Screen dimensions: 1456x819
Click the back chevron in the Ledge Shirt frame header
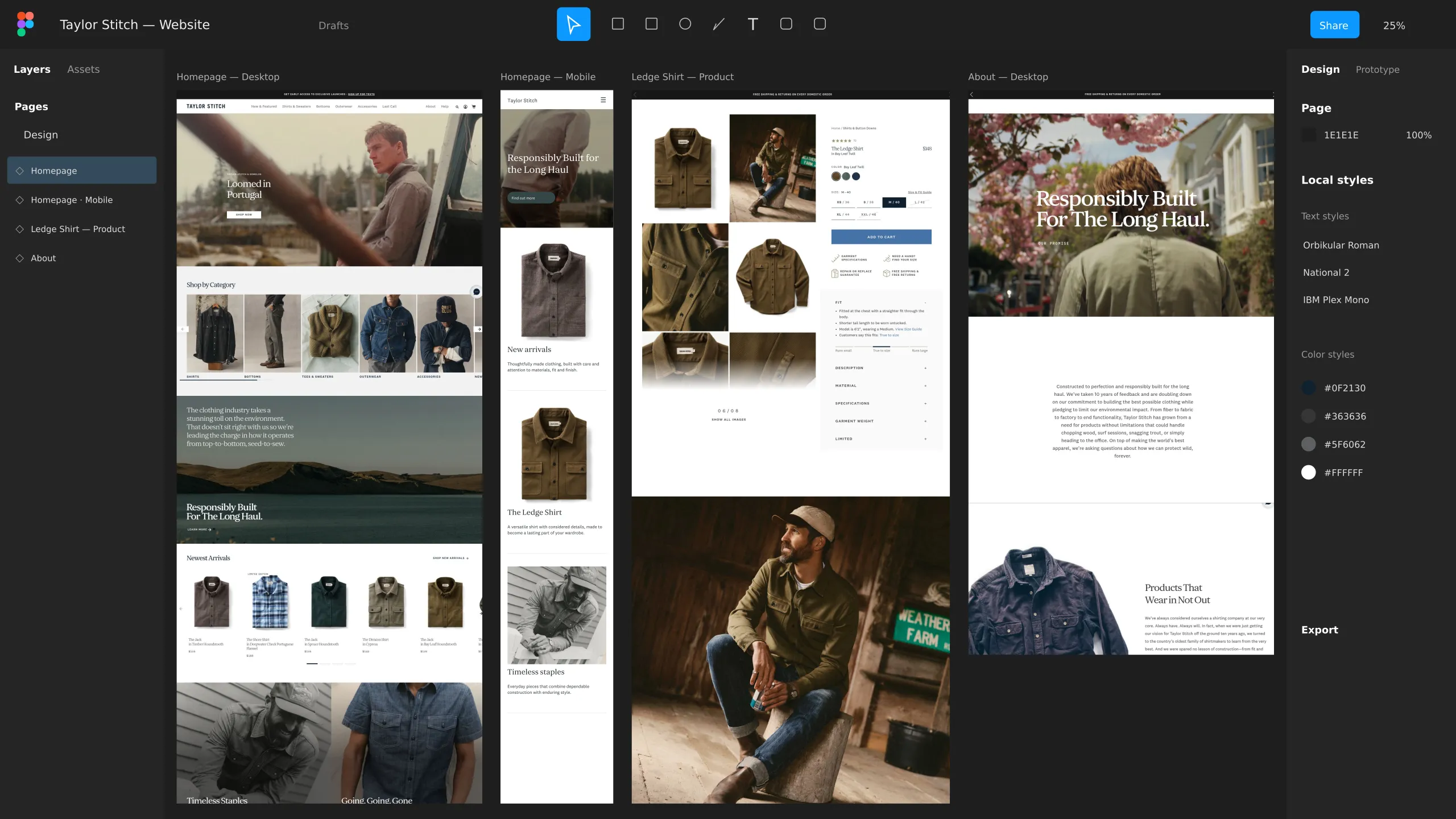(635, 94)
